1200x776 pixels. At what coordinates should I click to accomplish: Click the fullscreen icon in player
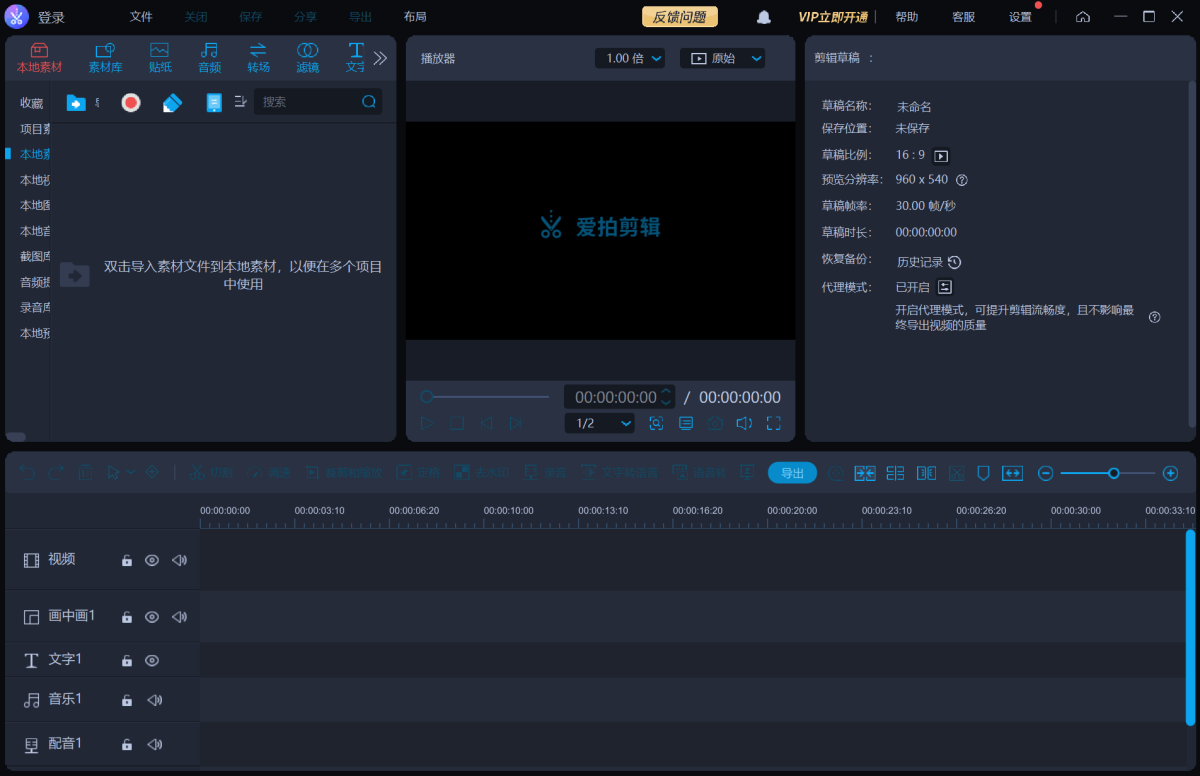pyautogui.click(x=773, y=423)
